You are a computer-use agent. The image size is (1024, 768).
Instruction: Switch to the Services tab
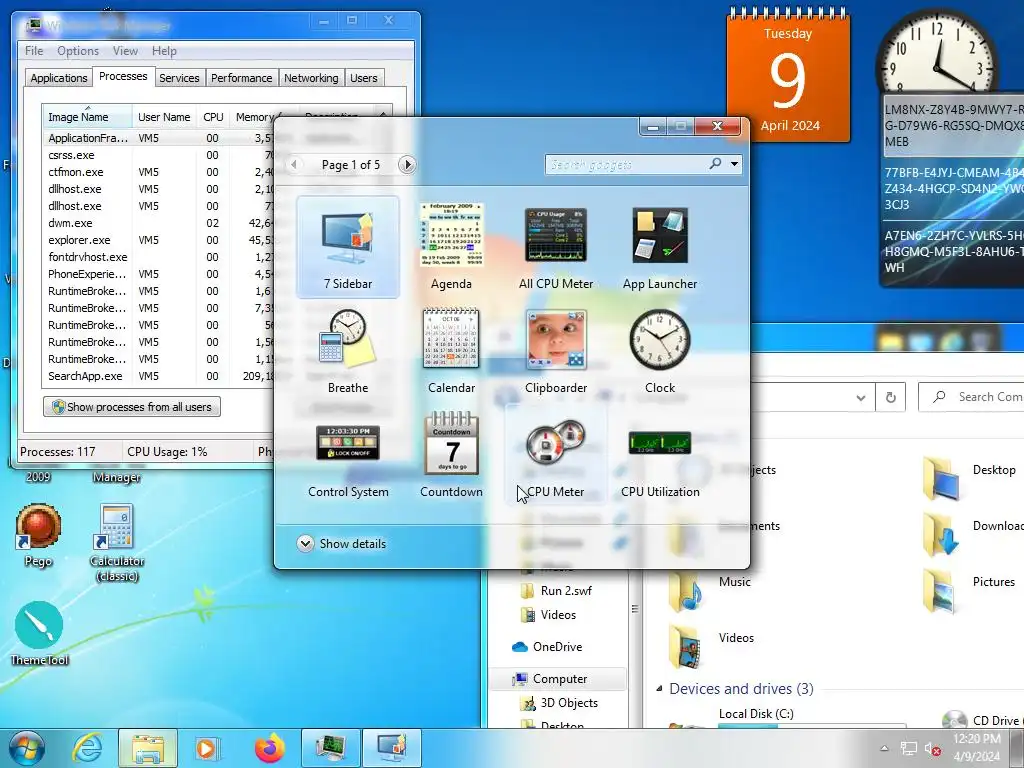click(179, 78)
